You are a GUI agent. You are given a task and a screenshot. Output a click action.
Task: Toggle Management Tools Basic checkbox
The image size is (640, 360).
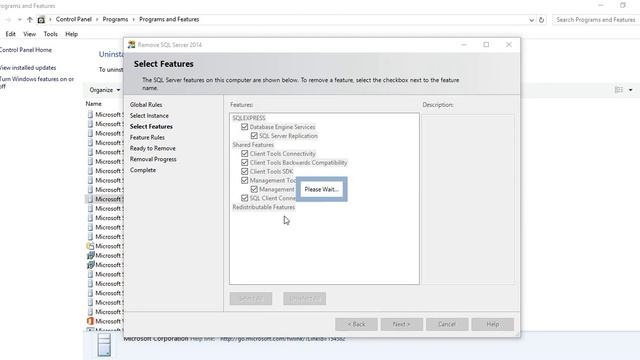[x=244, y=180]
